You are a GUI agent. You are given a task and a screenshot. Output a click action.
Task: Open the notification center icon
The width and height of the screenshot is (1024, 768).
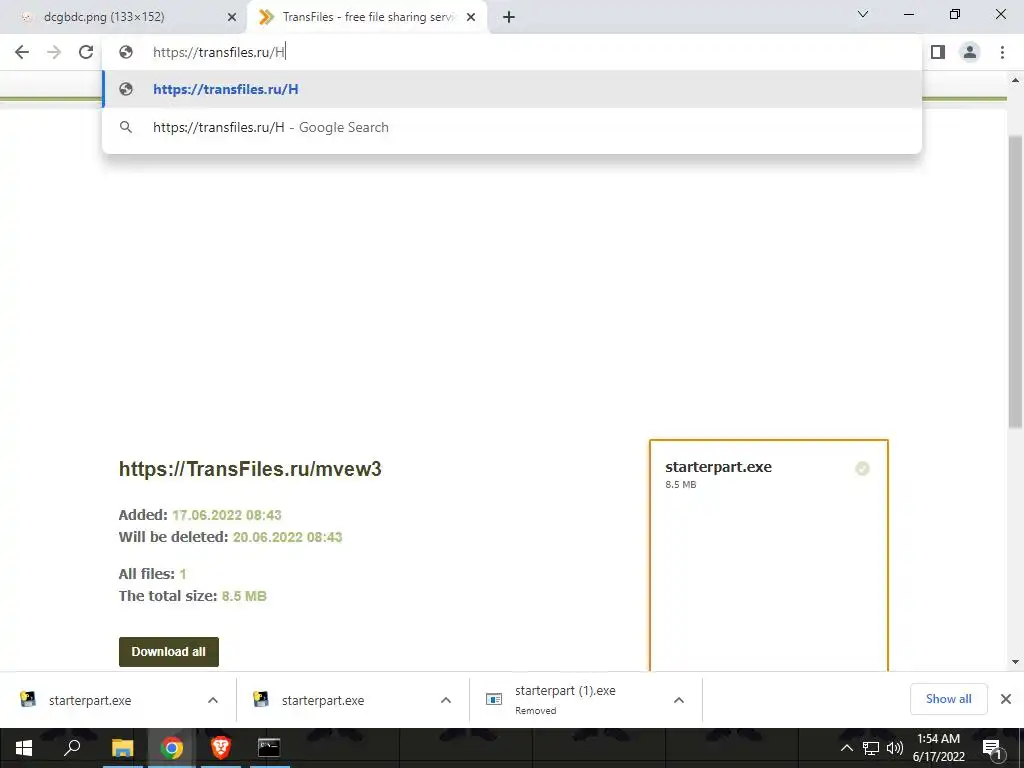point(992,748)
